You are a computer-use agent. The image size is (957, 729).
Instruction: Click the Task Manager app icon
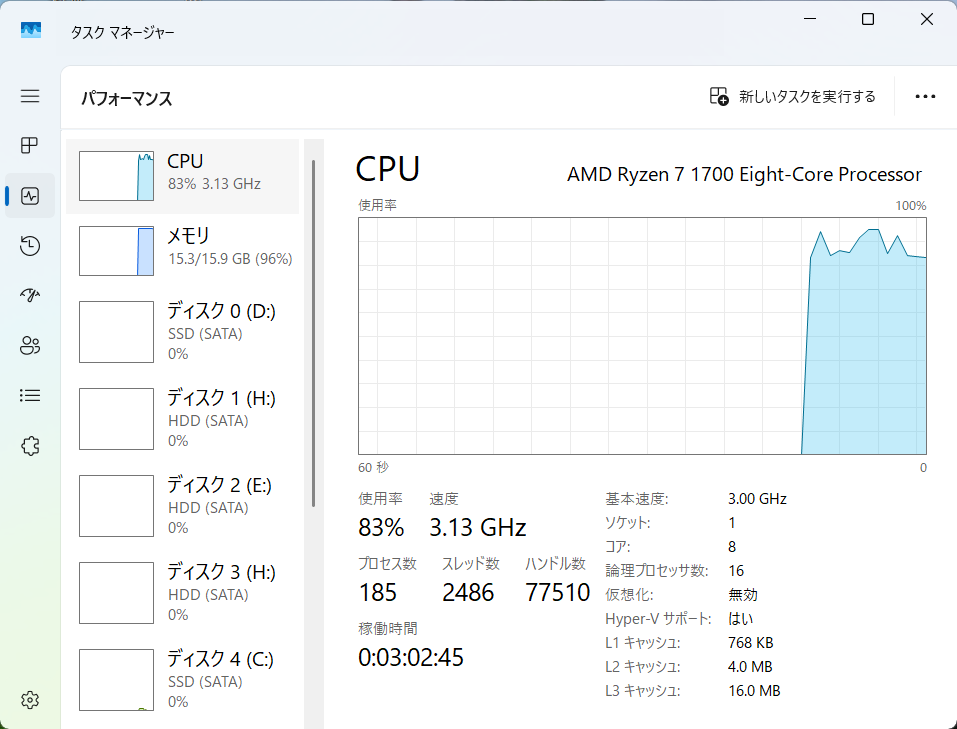click(x=31, y=31)
